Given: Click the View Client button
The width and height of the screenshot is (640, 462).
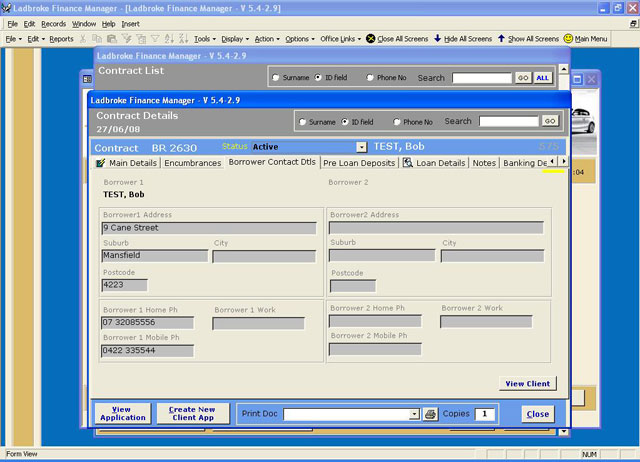Looking at the screenshot, I should tap(527, 384).
